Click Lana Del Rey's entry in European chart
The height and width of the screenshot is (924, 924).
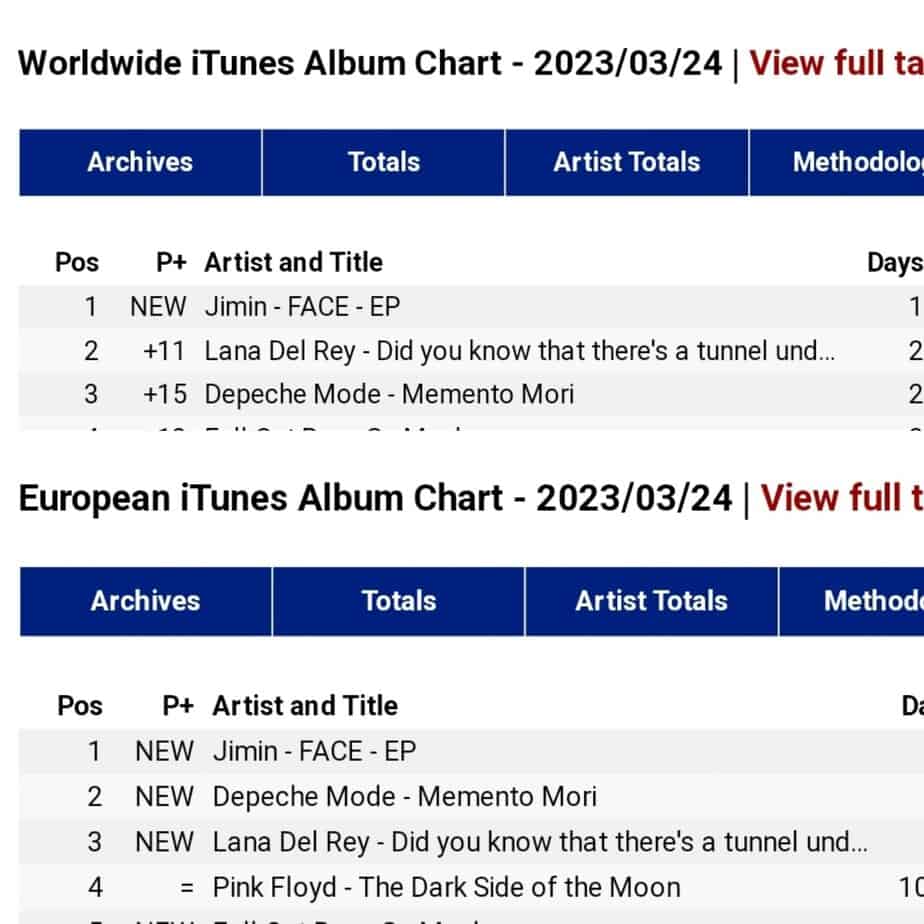point(539,842)
